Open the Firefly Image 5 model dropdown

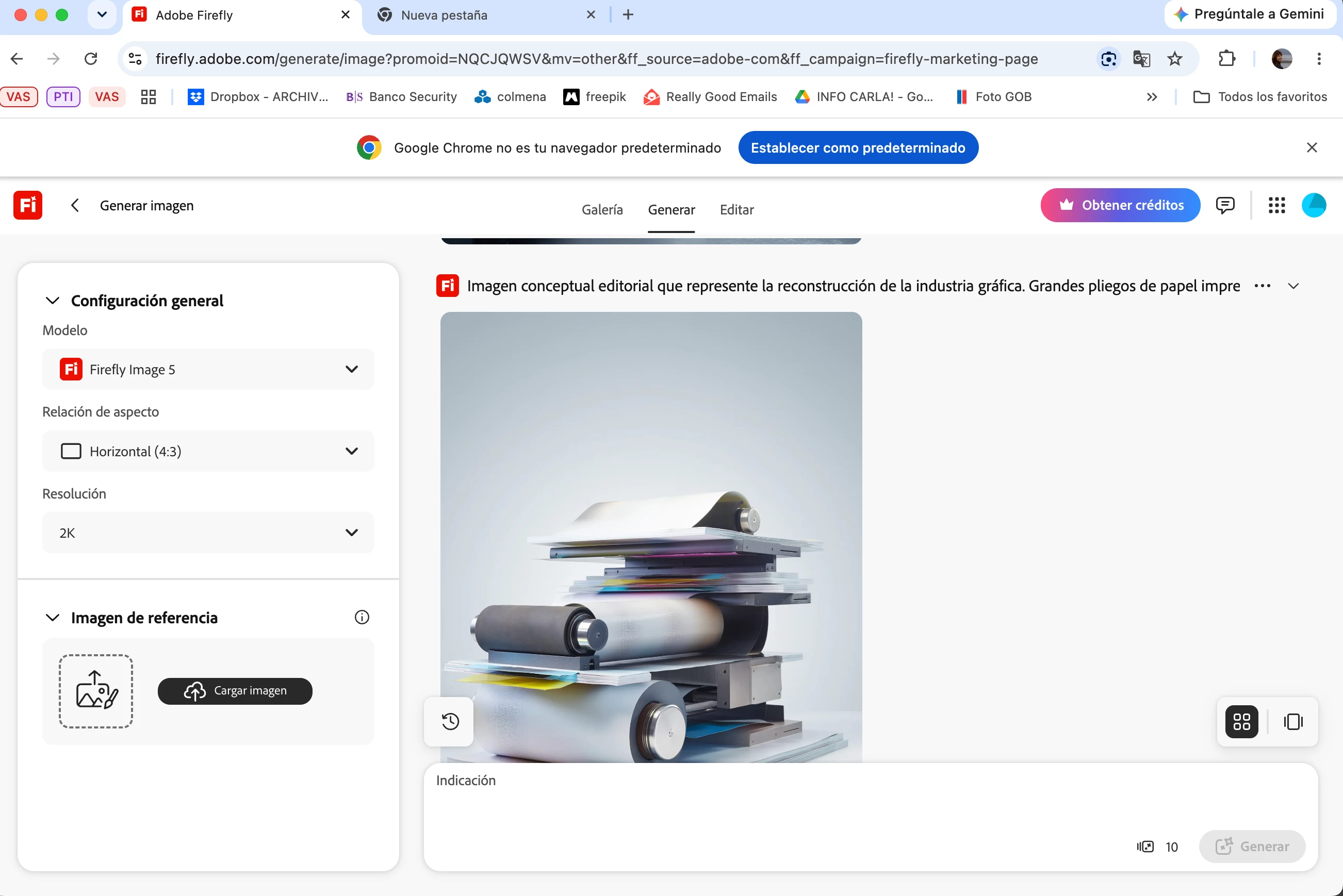click(x=208, y=369)
